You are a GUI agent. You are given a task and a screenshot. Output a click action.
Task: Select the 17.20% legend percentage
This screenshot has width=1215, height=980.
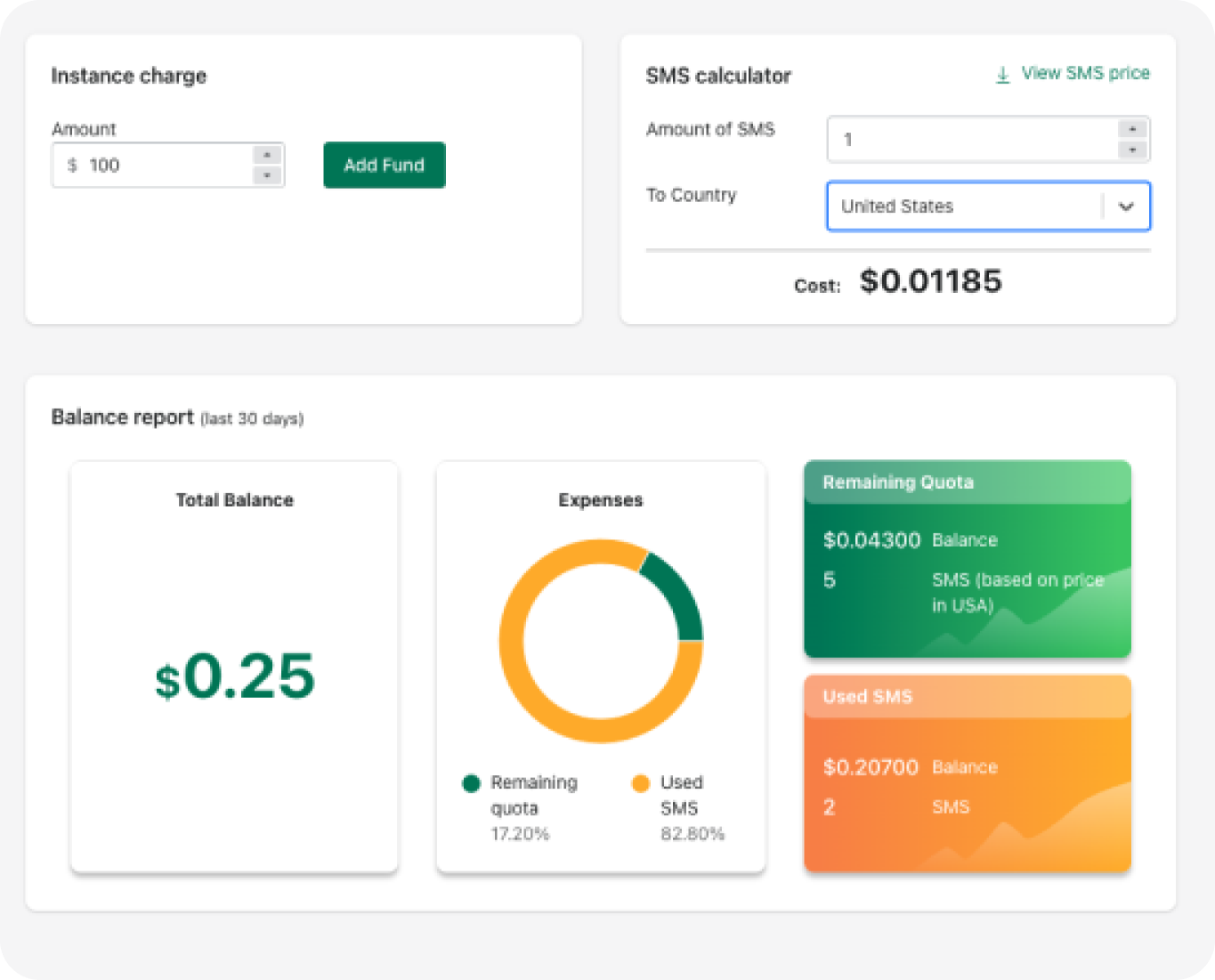(521, 834)
